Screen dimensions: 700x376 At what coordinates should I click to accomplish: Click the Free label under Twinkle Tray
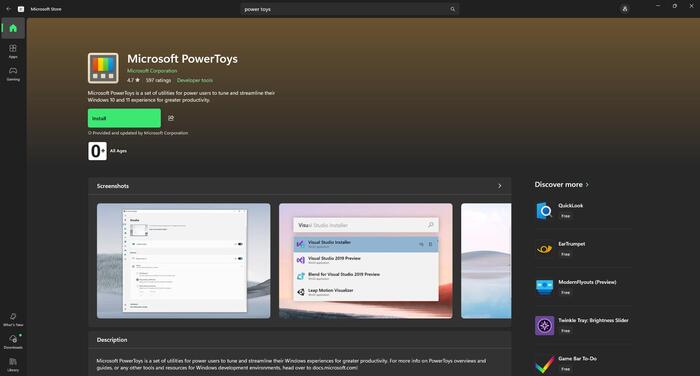pos(565,331)
